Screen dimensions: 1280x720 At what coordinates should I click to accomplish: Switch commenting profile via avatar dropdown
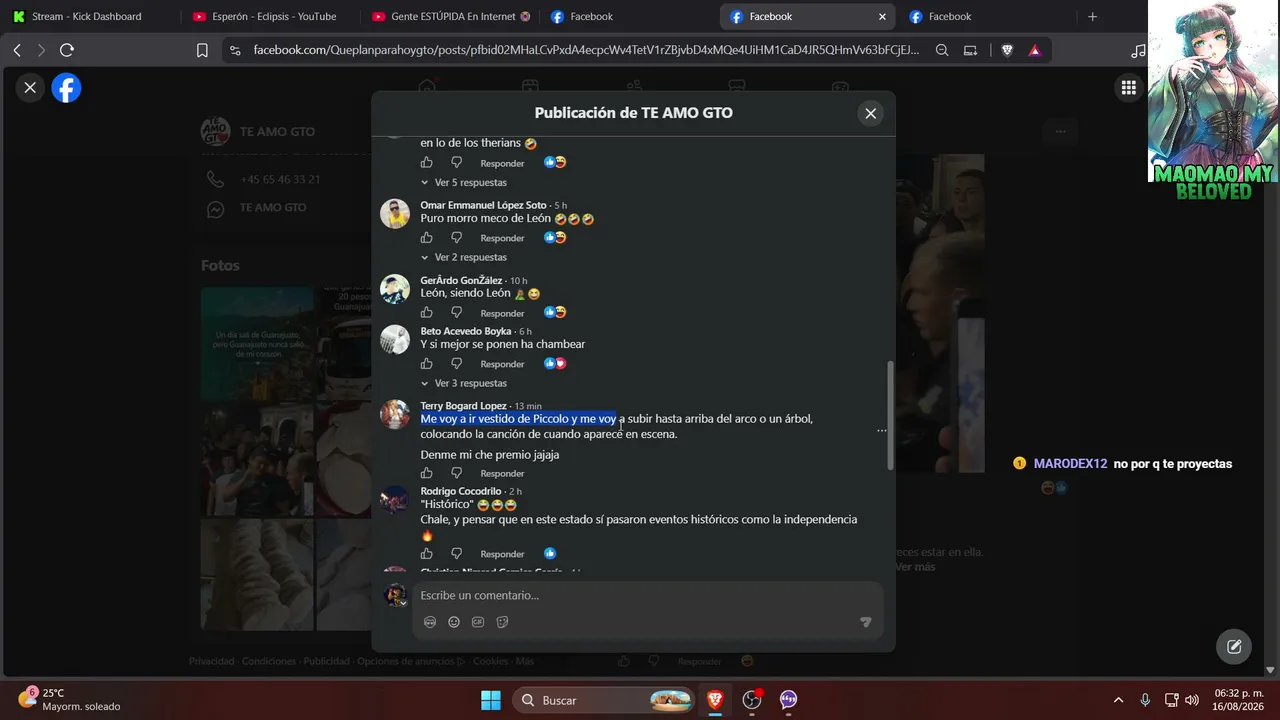(396, 595)
